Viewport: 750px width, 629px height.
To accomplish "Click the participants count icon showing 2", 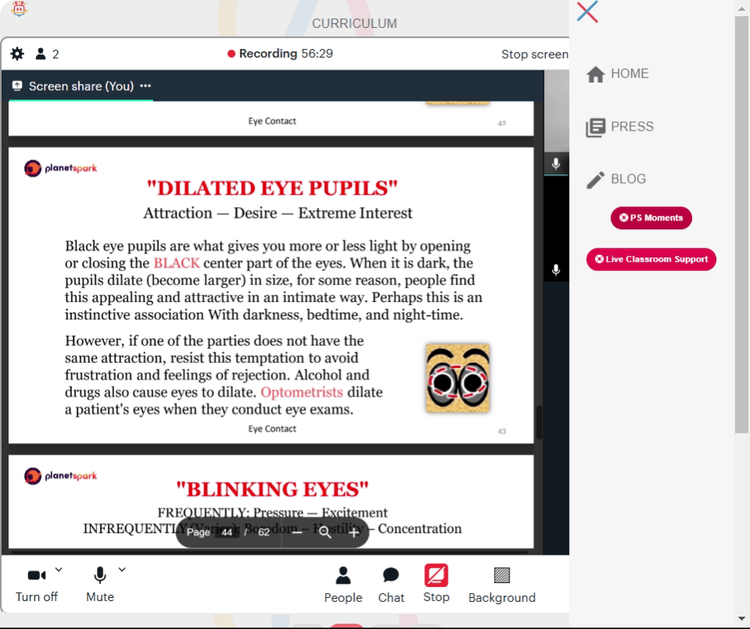I will click(x=47, y=54).
